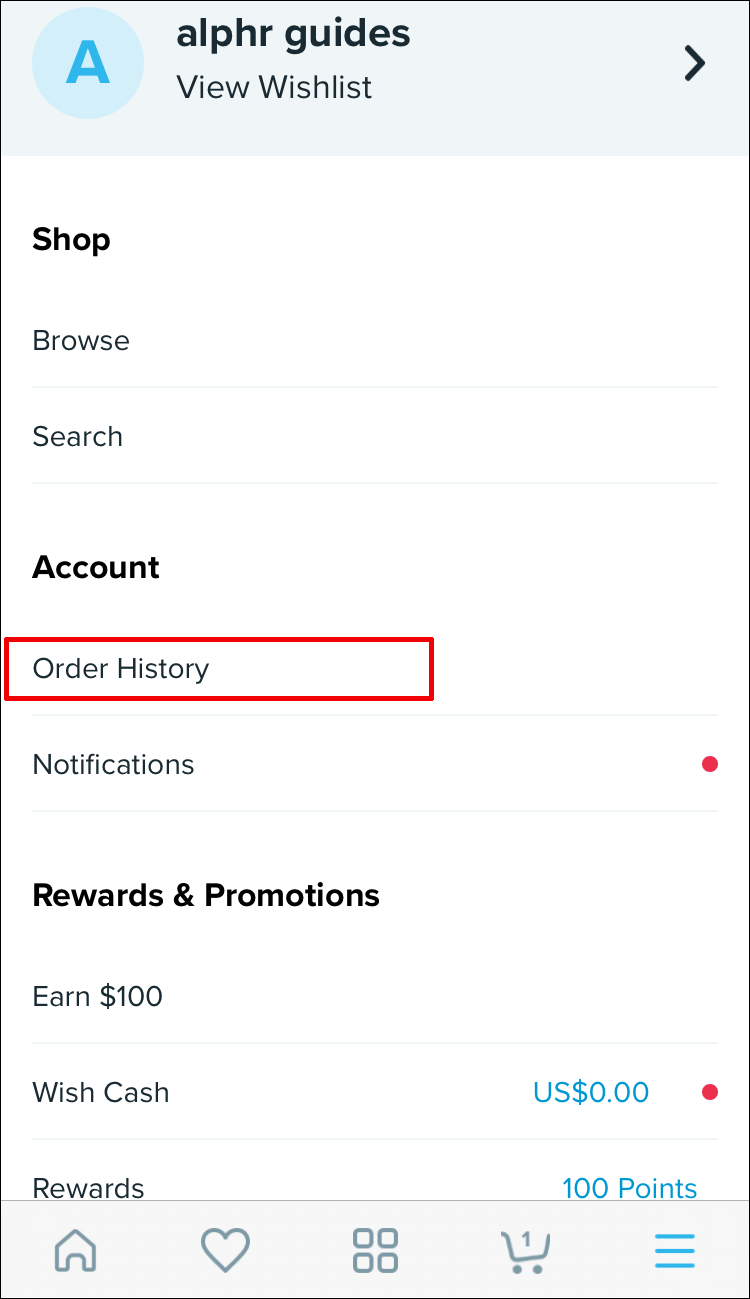
Task: Open the Earn $100 promotion
Action: [x=98, y=996]
